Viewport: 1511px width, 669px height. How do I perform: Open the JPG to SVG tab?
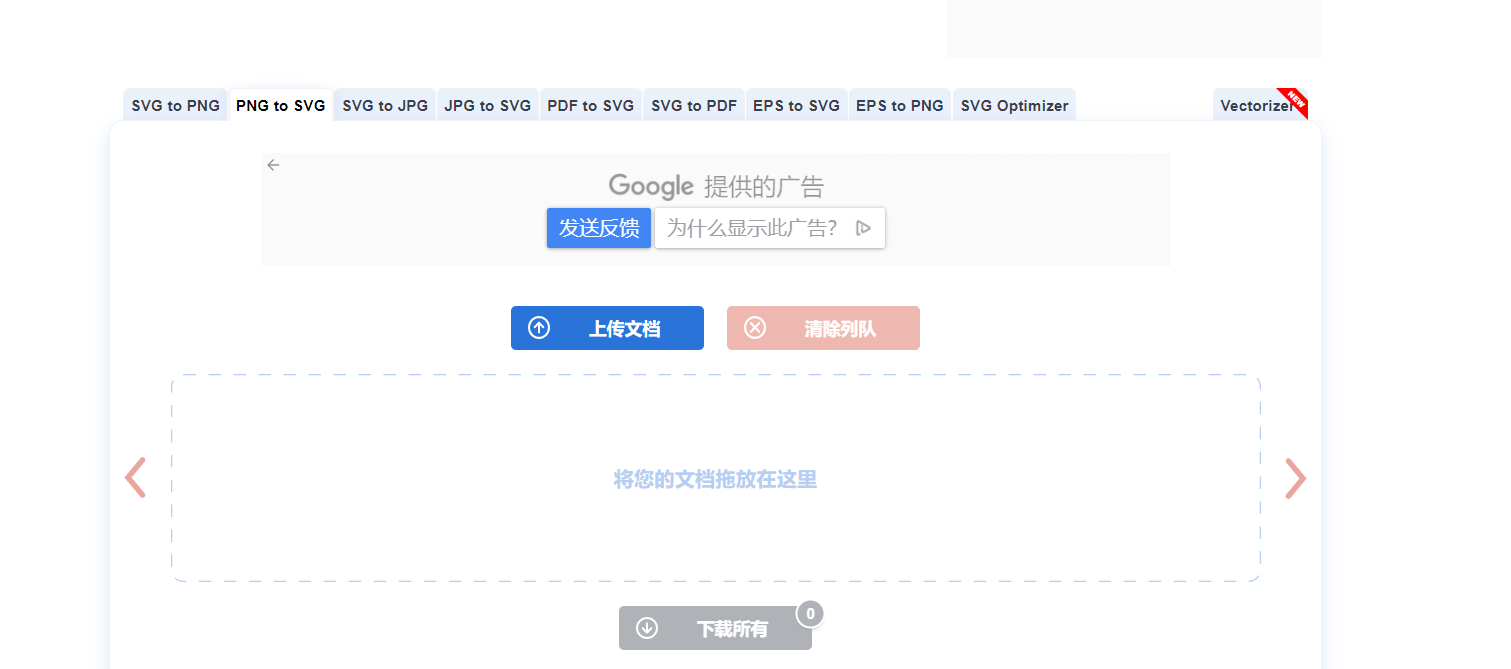(x=487, y=104)
